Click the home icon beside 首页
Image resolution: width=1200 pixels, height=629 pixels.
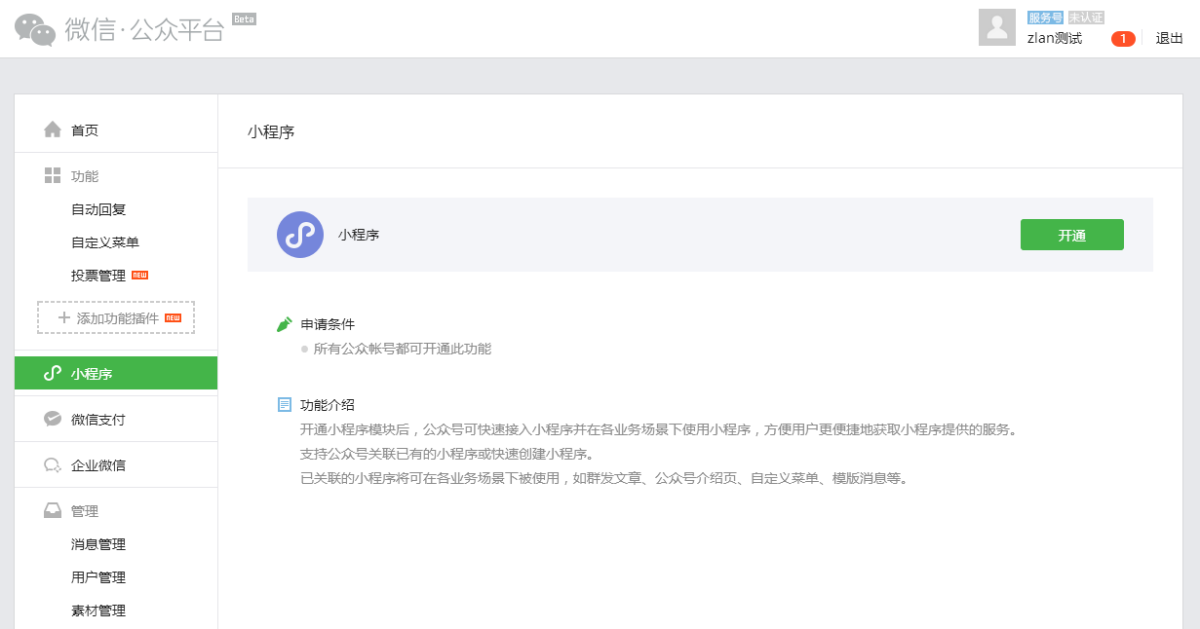click(53, 130)
